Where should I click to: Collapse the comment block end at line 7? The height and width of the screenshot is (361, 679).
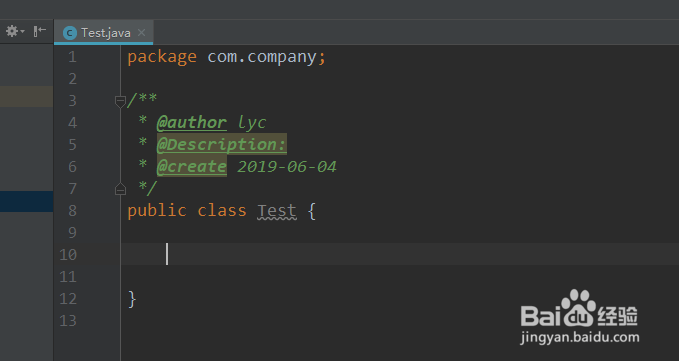(x=120, y=189)
